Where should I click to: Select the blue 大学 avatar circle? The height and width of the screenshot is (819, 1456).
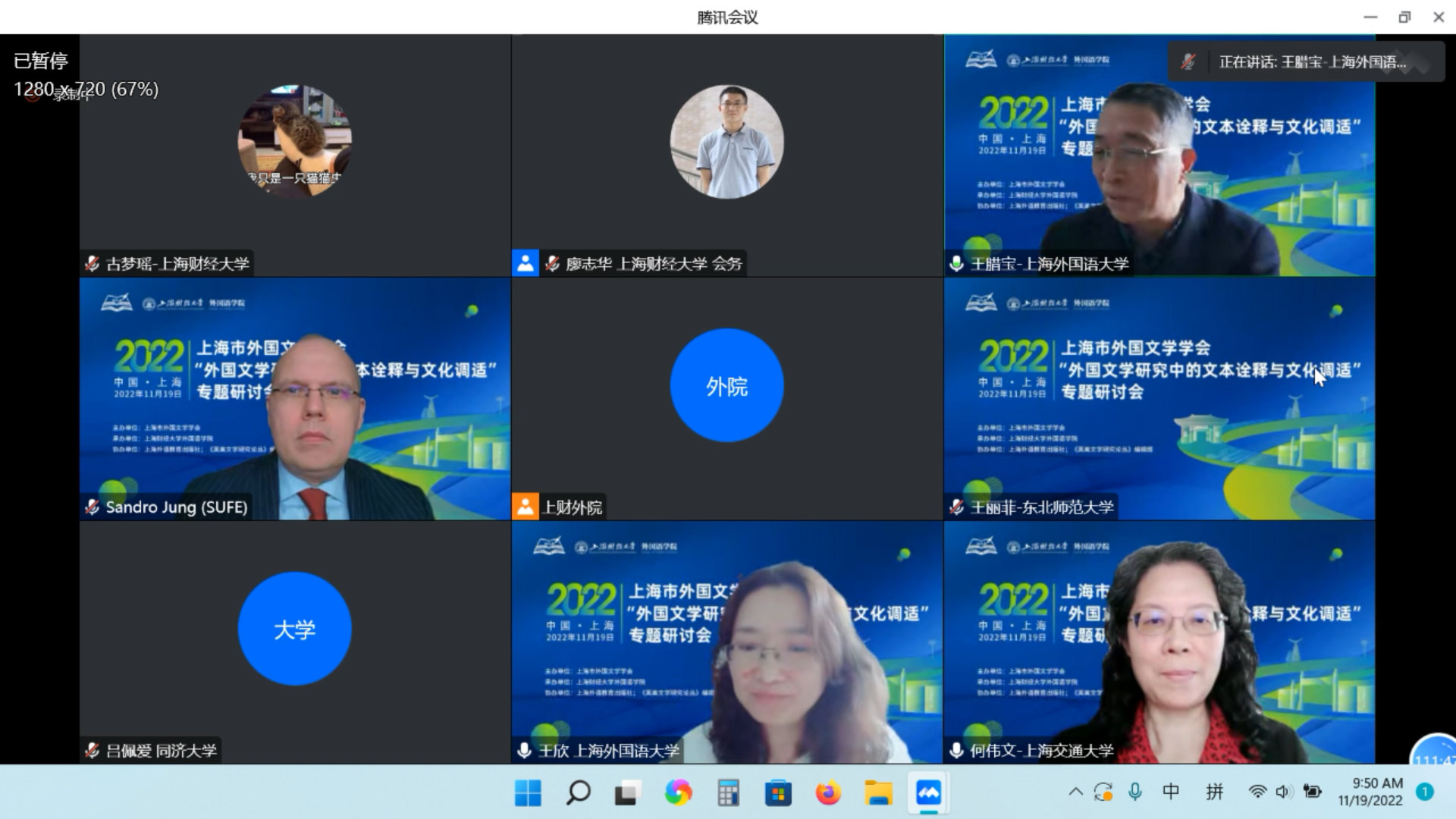click(295, 629)
